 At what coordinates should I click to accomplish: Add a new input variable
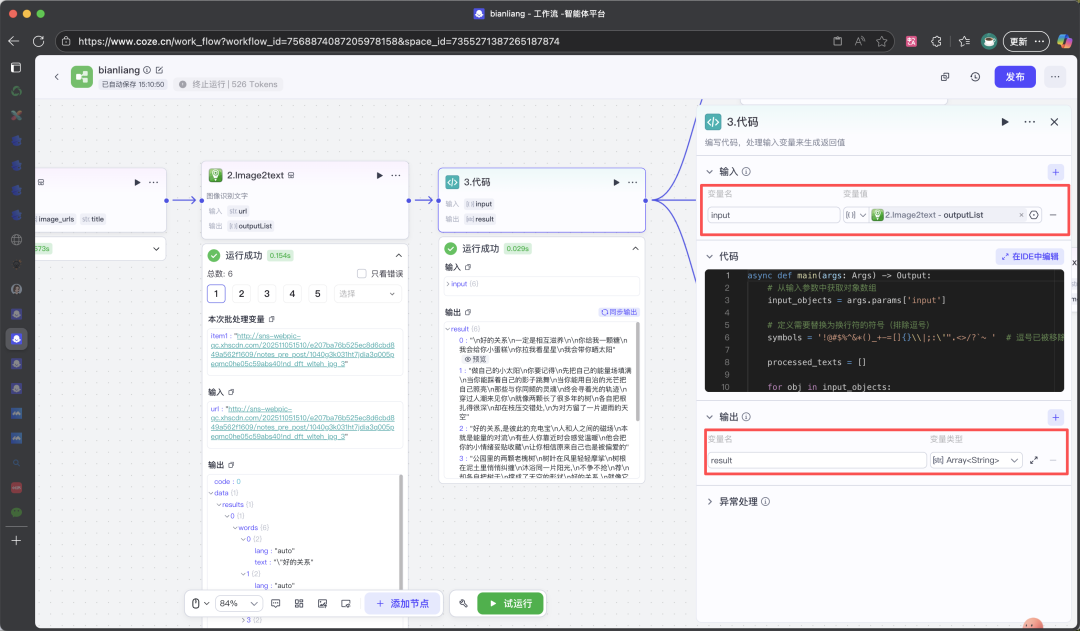tap(1055, 172)
